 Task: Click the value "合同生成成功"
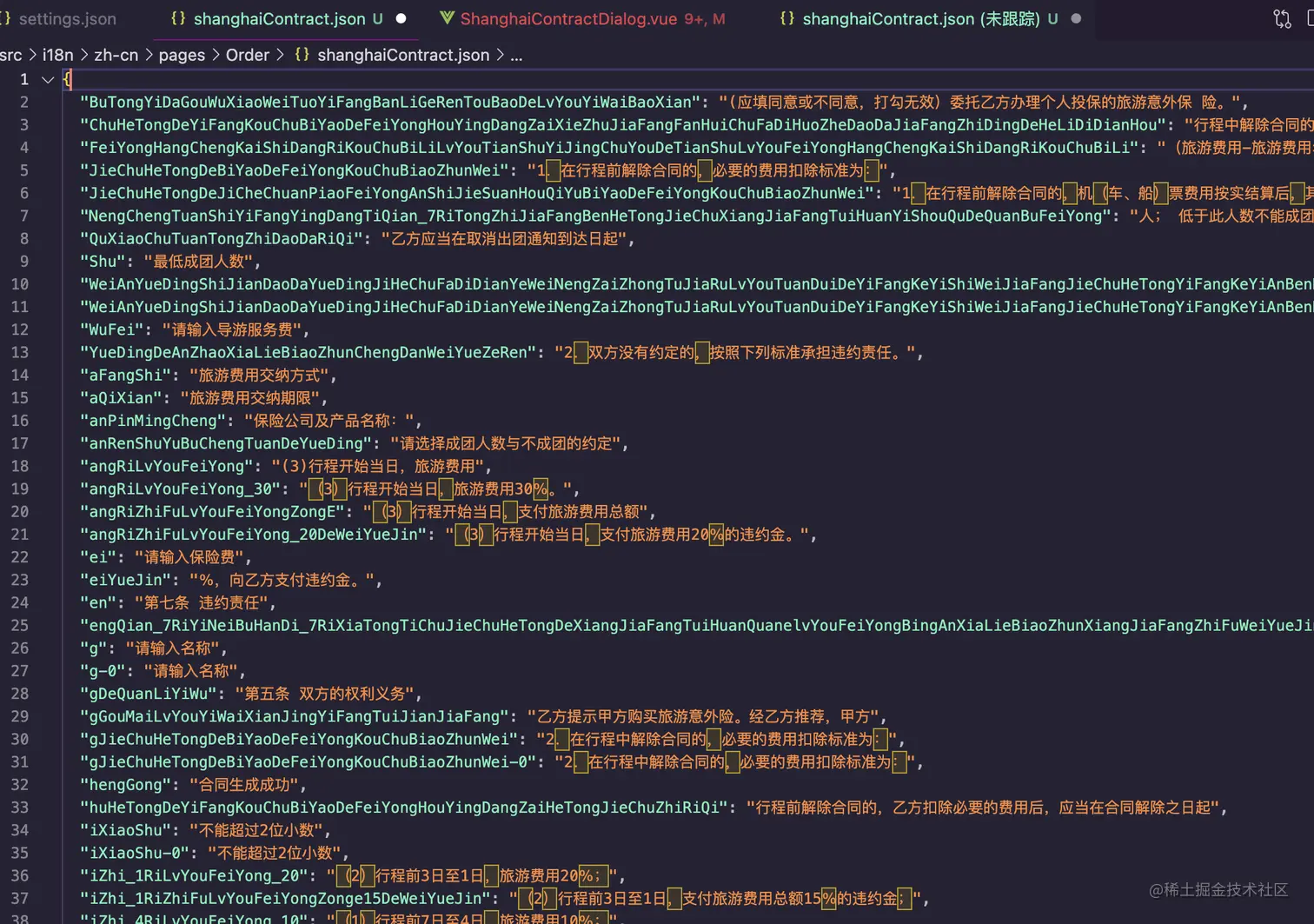coord(244,784)
